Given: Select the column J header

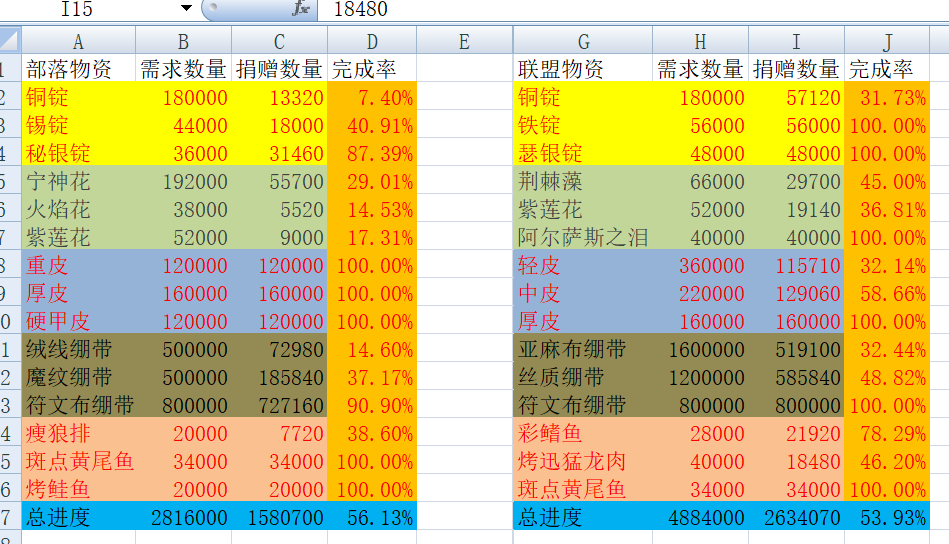Looking at the screenshot, I should 886,41.
